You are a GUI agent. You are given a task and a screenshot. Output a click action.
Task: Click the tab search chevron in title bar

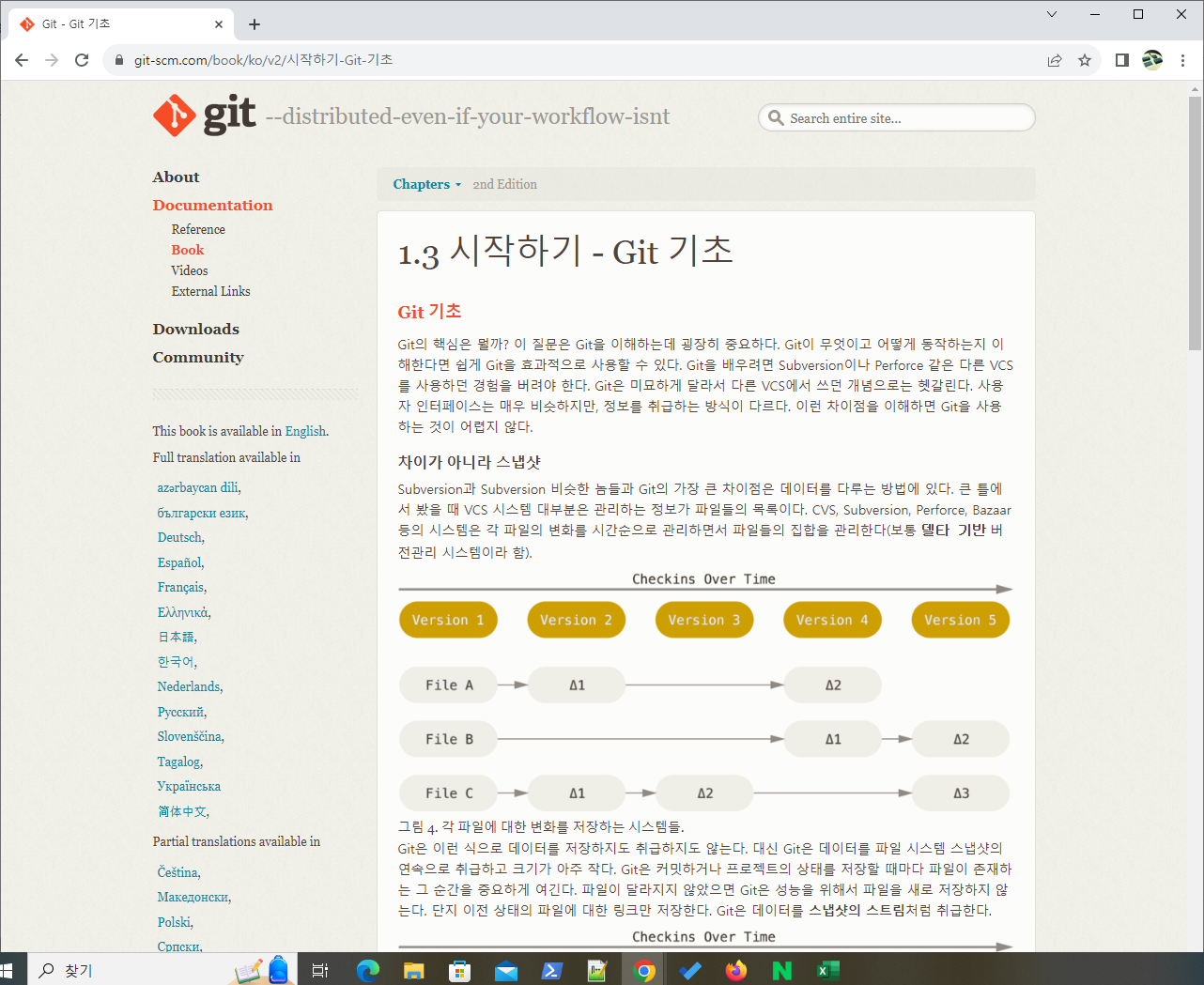(1052, 14)
